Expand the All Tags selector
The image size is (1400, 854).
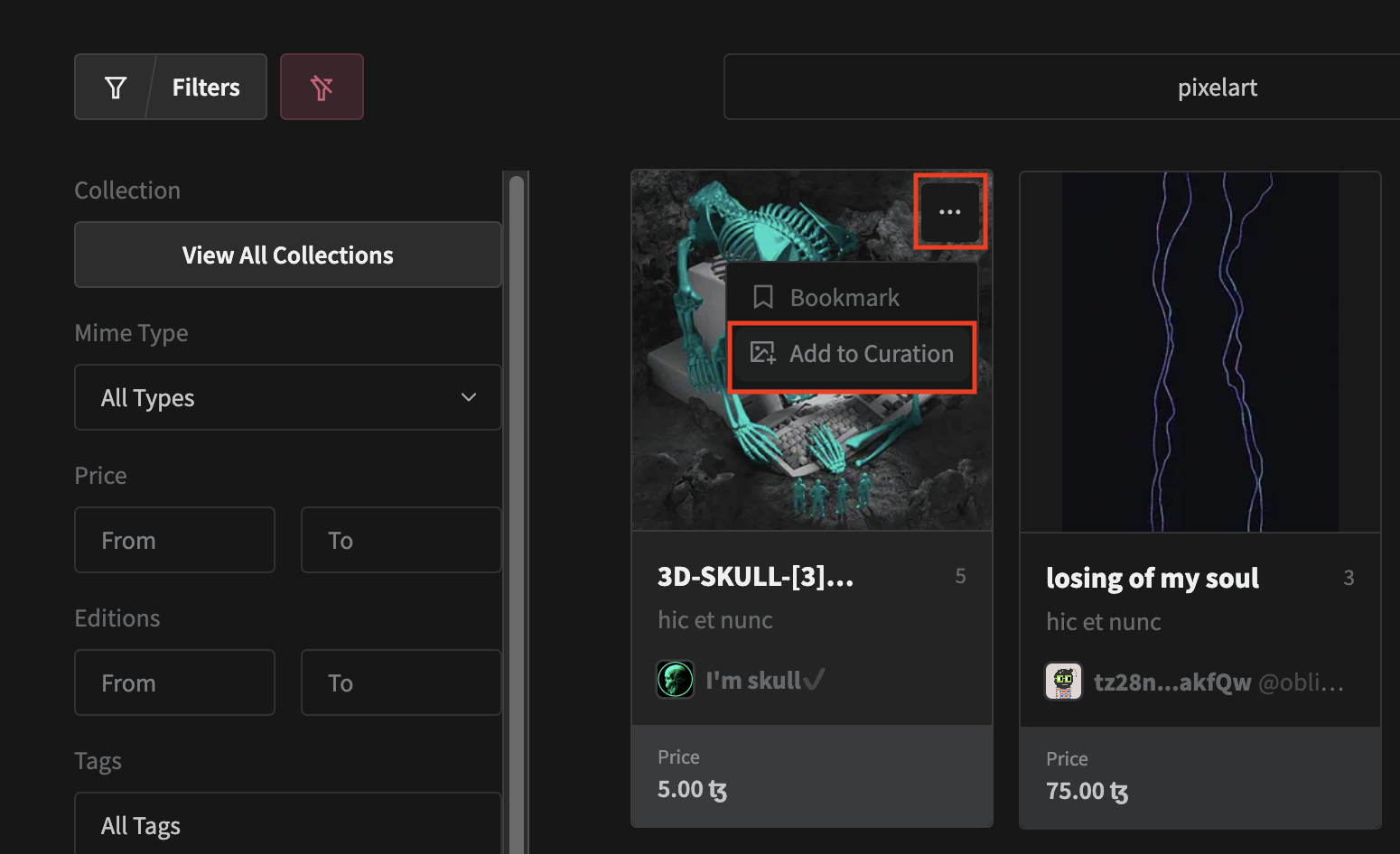287,823
